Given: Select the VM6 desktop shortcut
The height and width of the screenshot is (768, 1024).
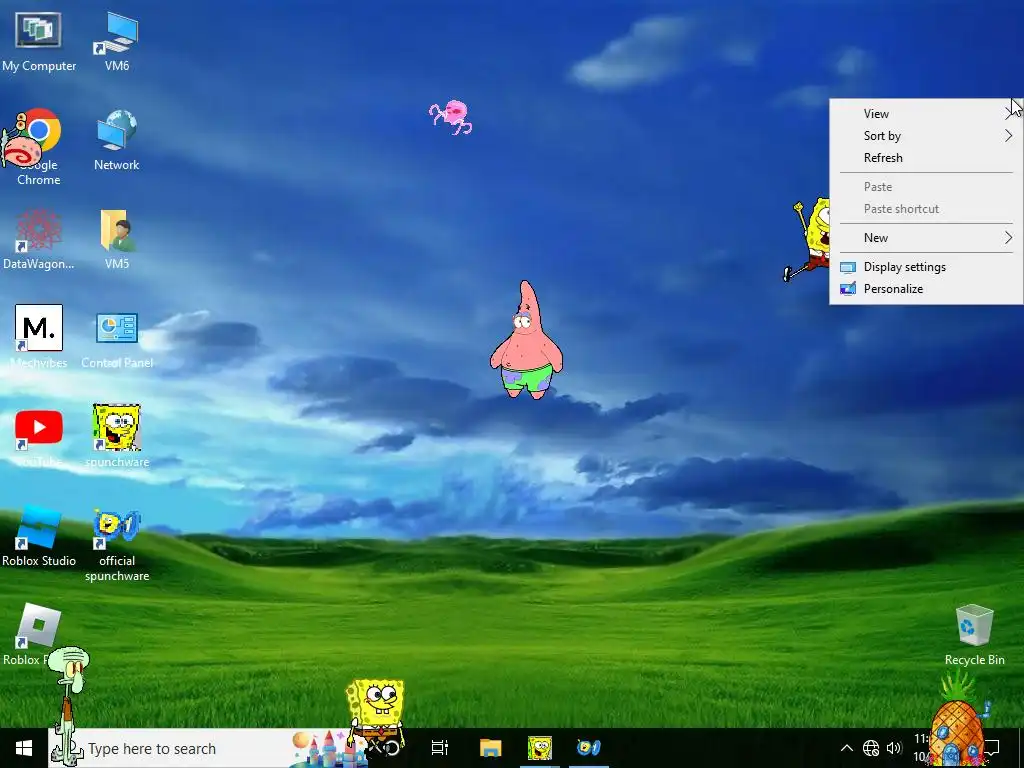Looking at the screenshot, I should tap(117, 42).
